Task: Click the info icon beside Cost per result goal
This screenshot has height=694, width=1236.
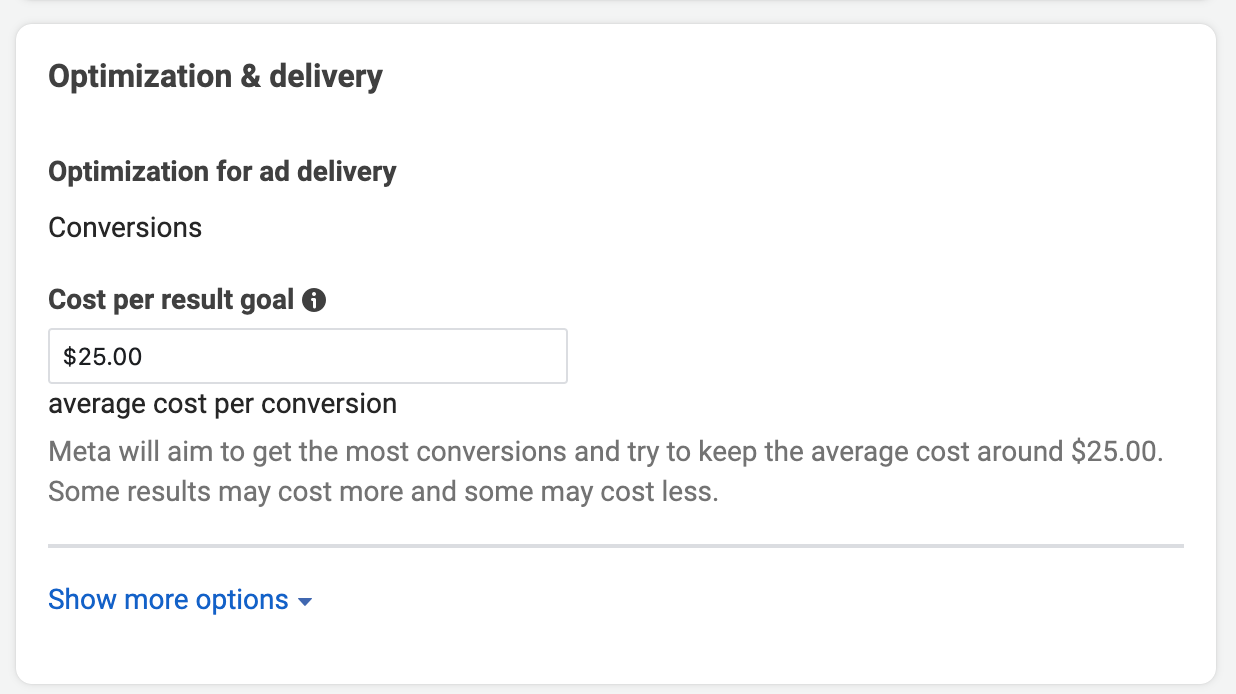Action: pyautogui.click(x=314, y=299)
